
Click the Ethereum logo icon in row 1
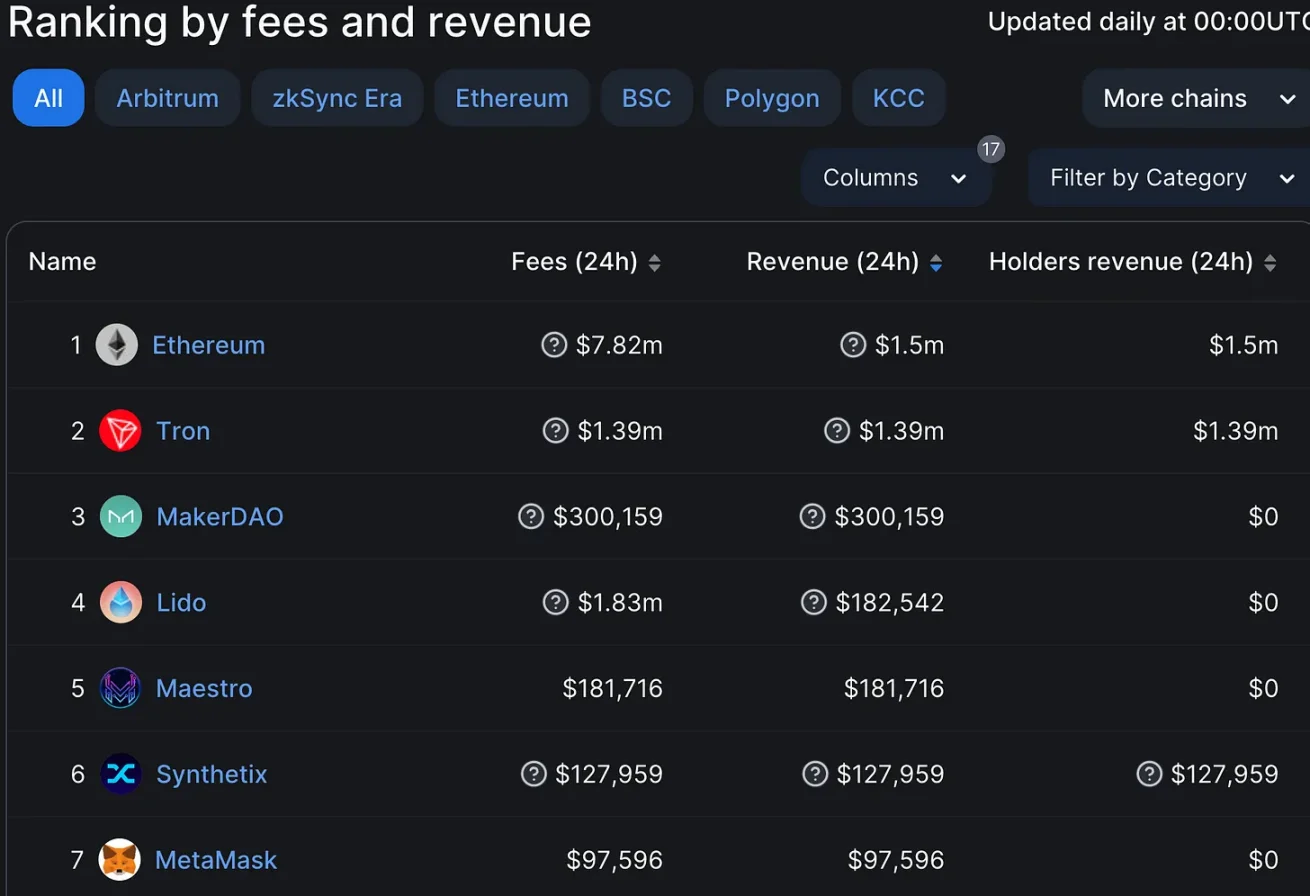(117, 345)
